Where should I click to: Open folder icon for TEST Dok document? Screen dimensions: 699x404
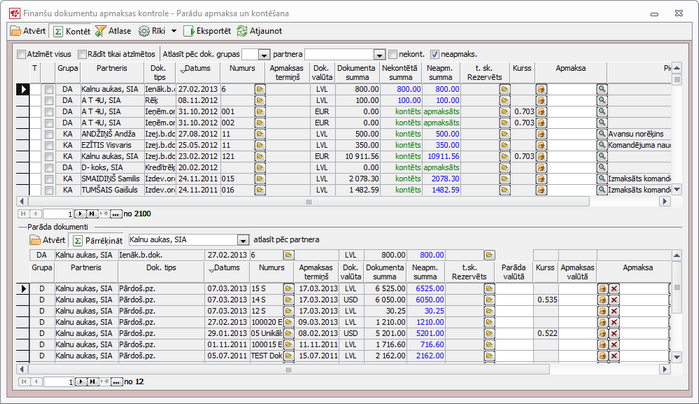coord(288,355)
